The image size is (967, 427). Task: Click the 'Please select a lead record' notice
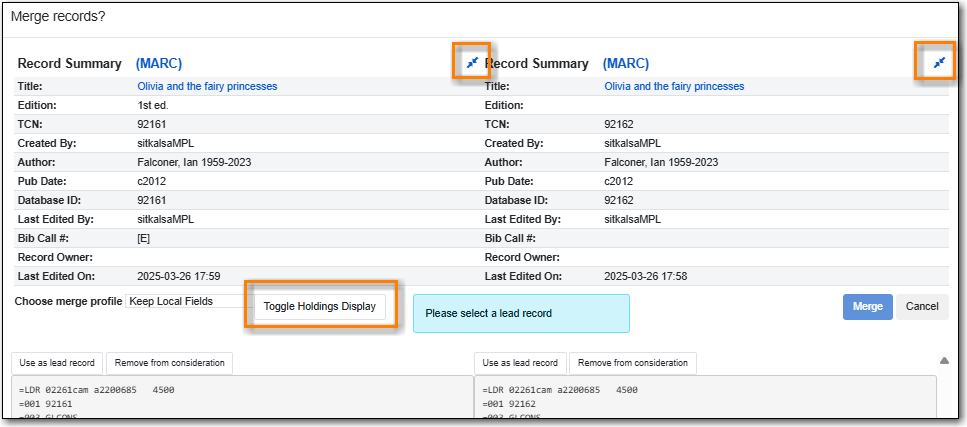tap(521, 313)
